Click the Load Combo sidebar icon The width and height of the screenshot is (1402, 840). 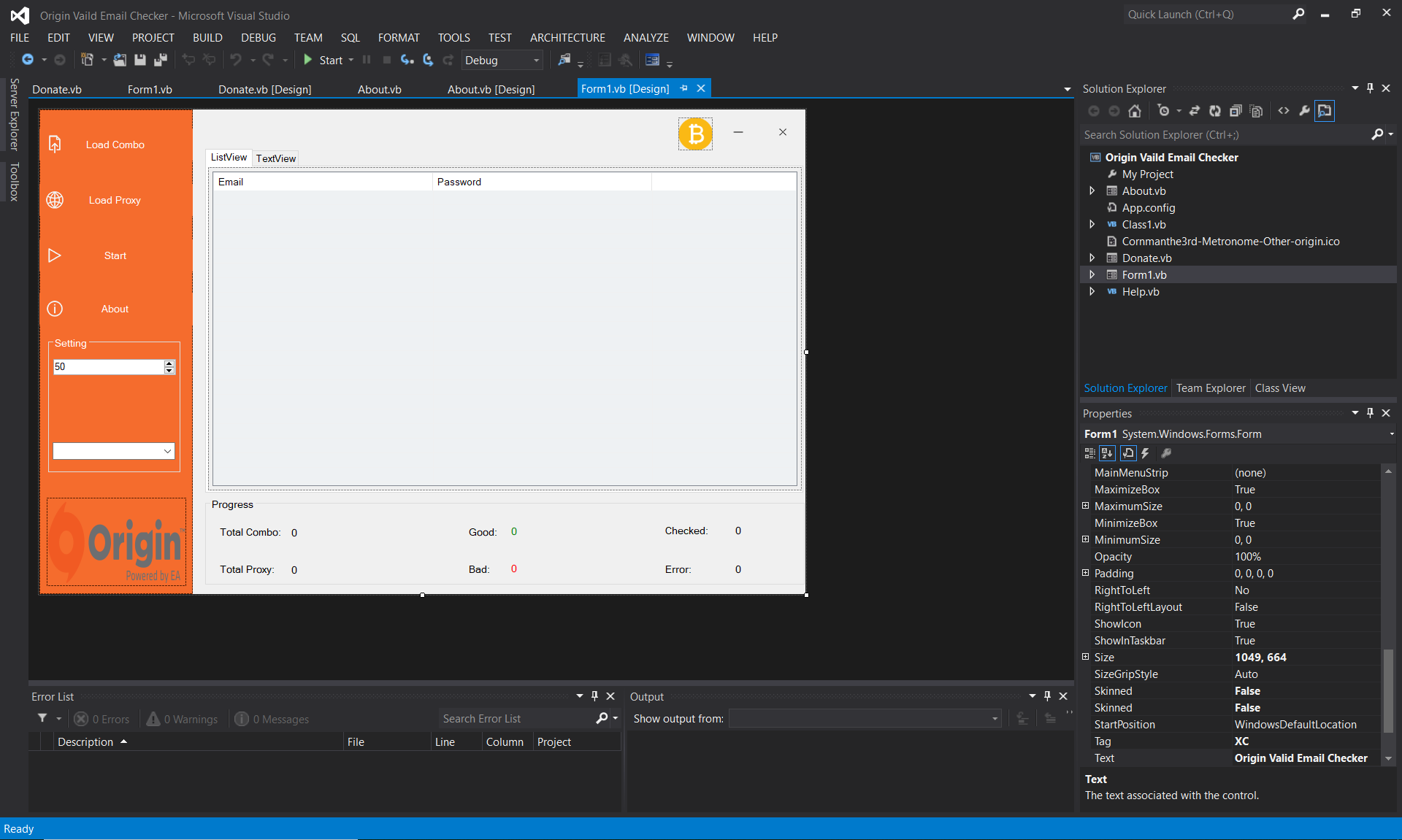55,144
